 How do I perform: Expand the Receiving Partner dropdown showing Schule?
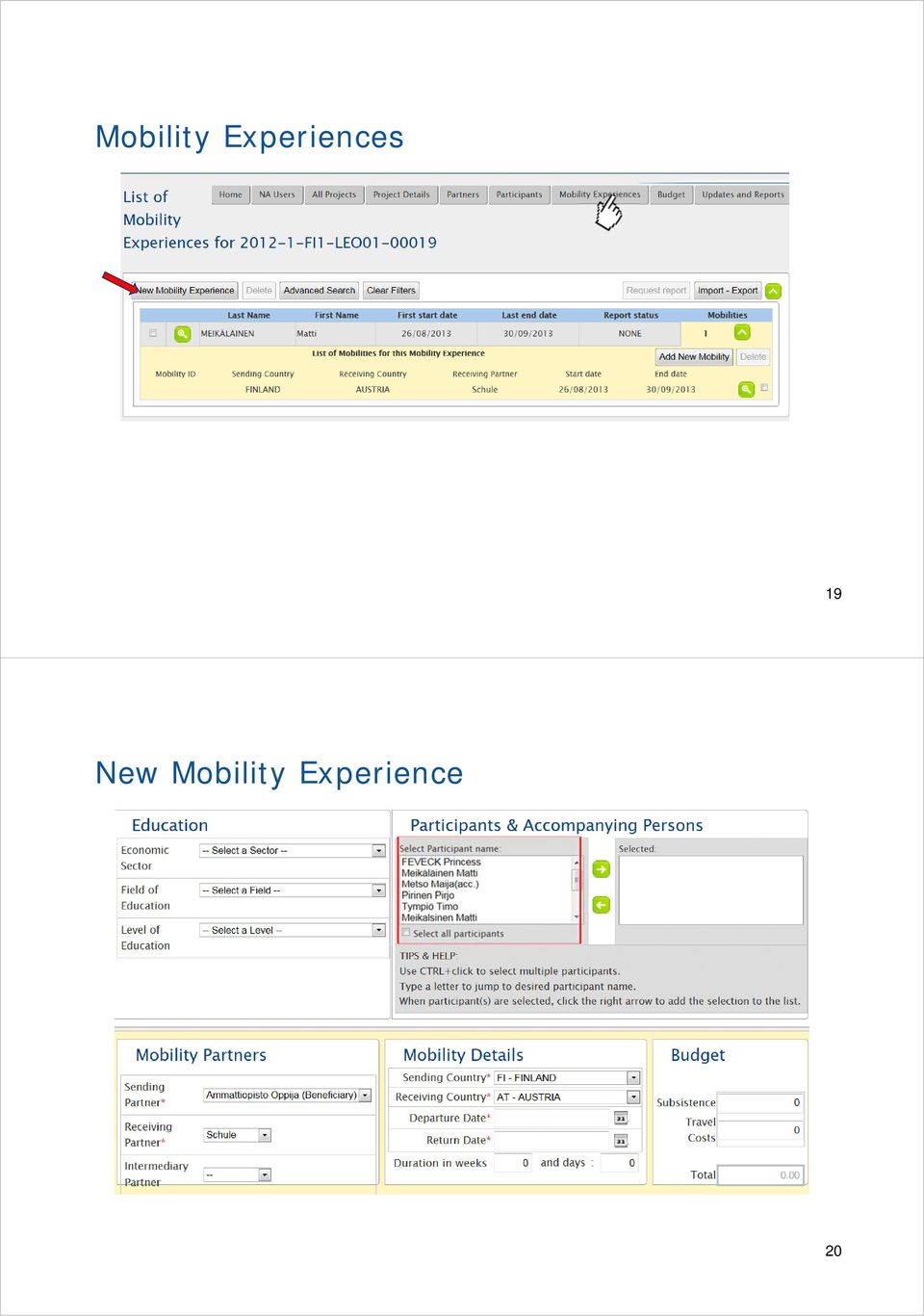pyautogui.click(x=238, y=1135)
